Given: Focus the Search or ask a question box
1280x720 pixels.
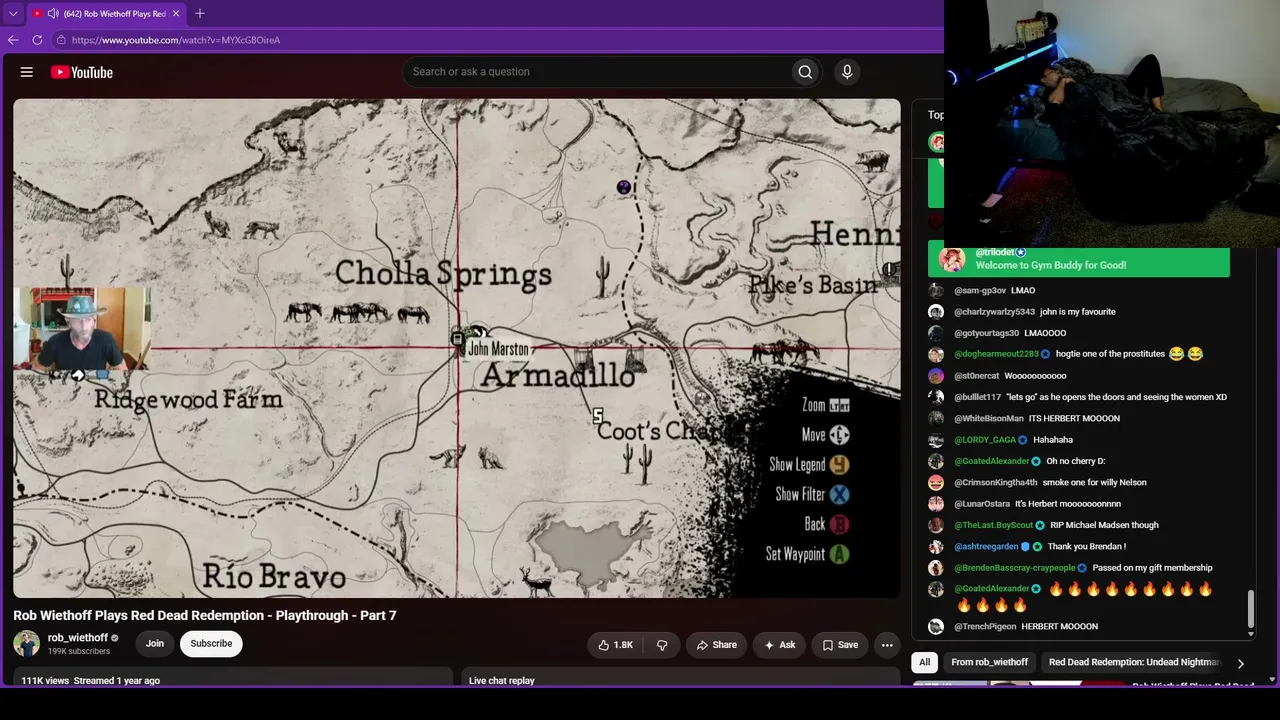Looking at the screenshot, I should [x=596, y=72].
